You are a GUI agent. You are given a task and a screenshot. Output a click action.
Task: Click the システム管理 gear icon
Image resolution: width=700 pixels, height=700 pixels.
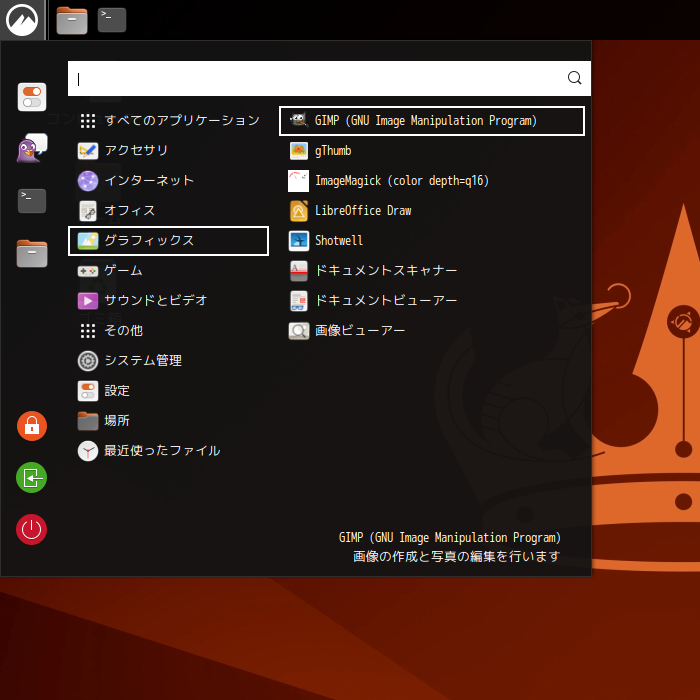tap(88, 361)
